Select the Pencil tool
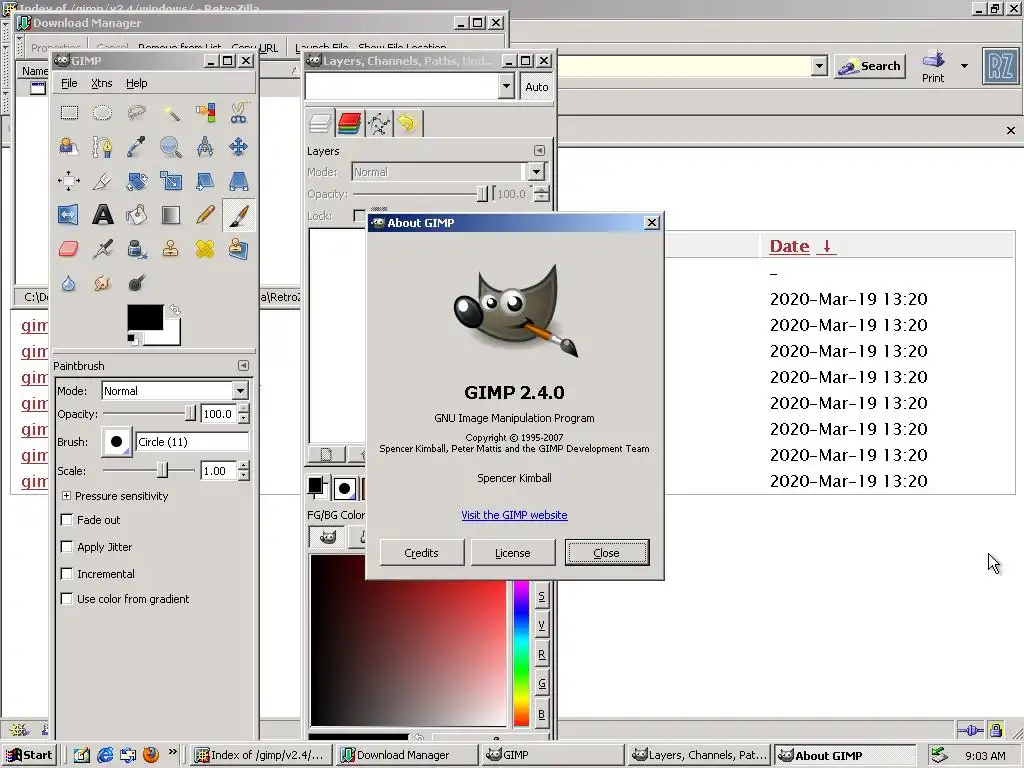Image resolution: width=1024 pixels, height=768 pixels. (205, 215)
